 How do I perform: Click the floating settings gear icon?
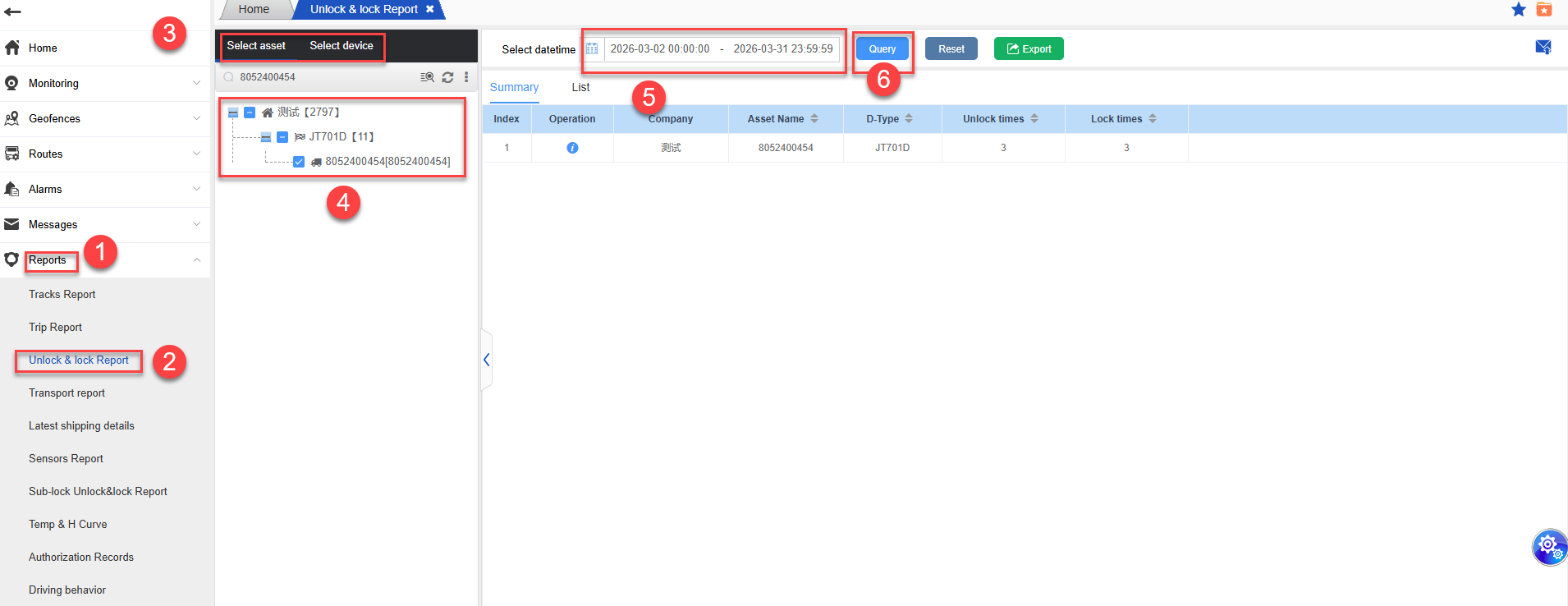pos(1549,546)
